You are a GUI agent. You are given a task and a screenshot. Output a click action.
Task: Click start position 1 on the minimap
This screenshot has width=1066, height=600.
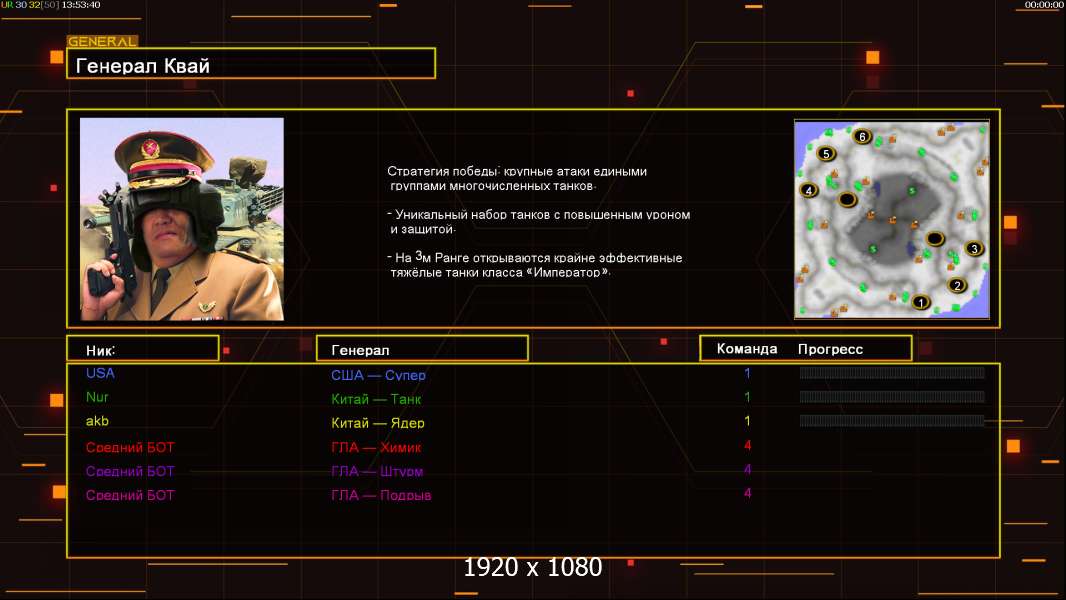pos(921,302)
